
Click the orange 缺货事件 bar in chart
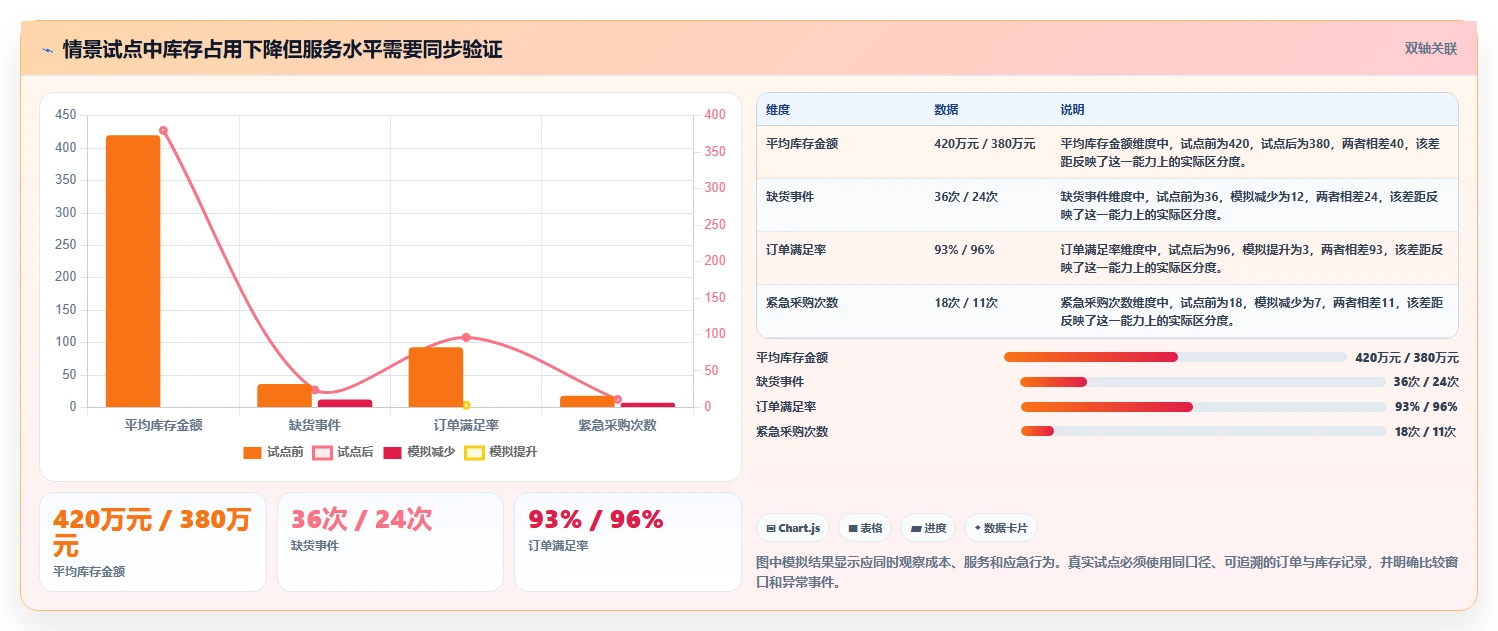(284, 395)
